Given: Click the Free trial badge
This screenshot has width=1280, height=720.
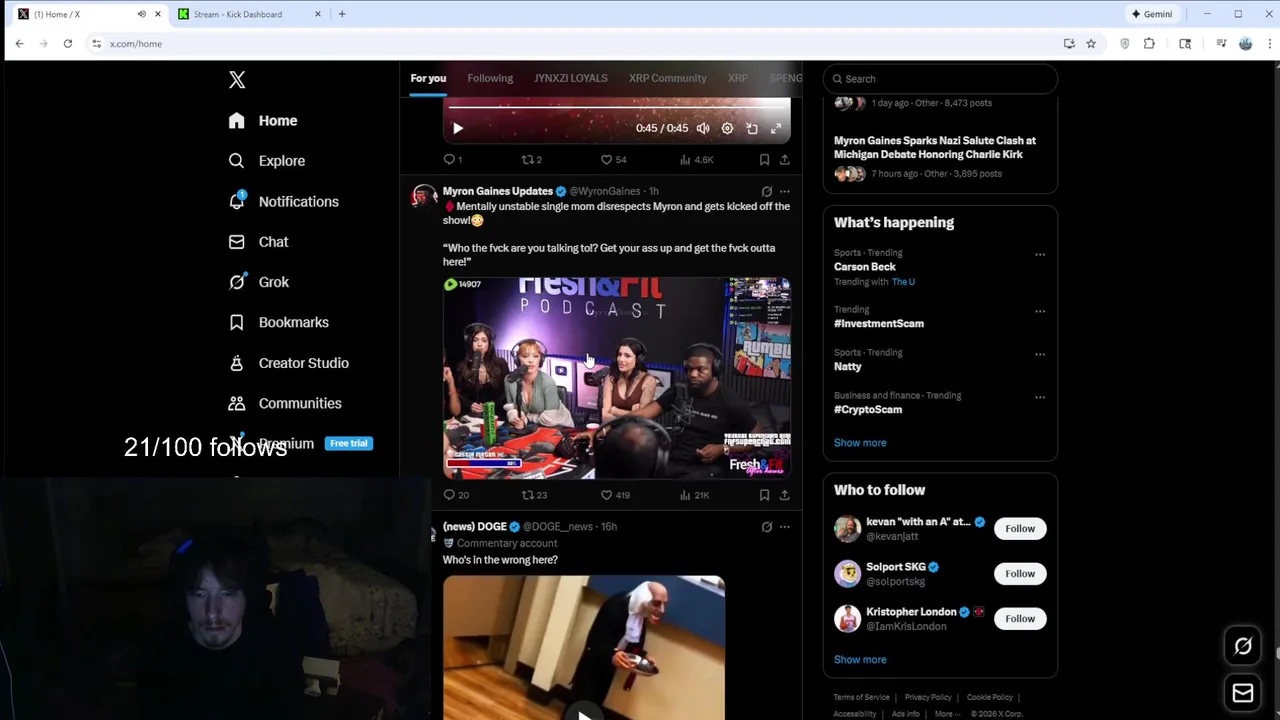Looking at the screenshot, I should [349, 443].
